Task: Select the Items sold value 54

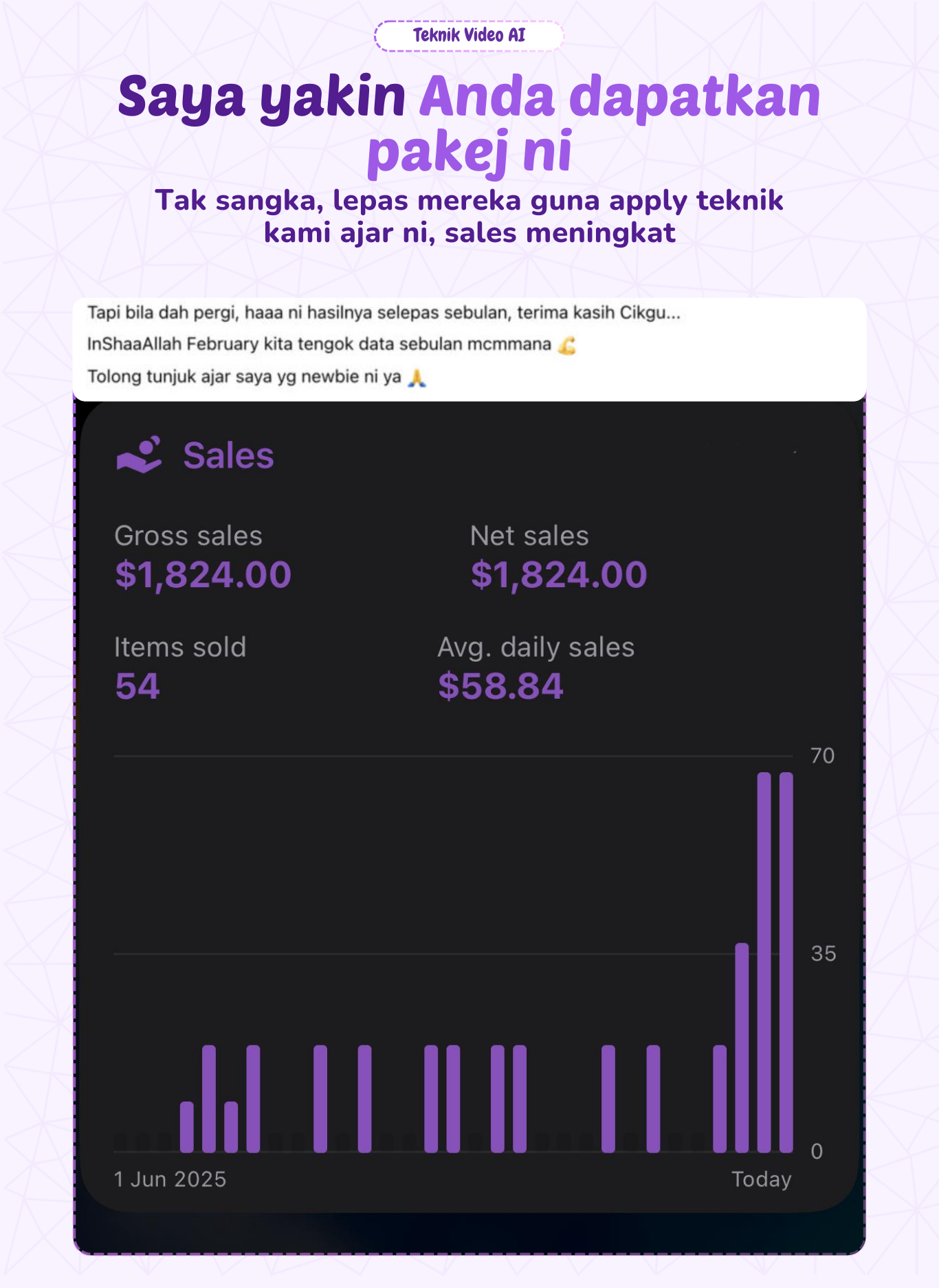Action: (137, 686)
